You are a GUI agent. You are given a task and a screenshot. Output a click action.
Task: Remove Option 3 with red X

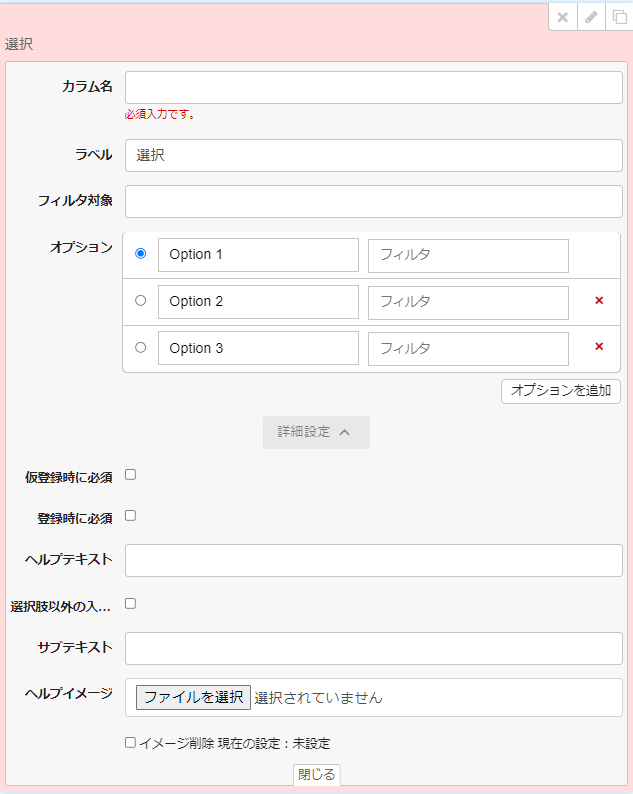pyautogui.click(x=599, y=347)
